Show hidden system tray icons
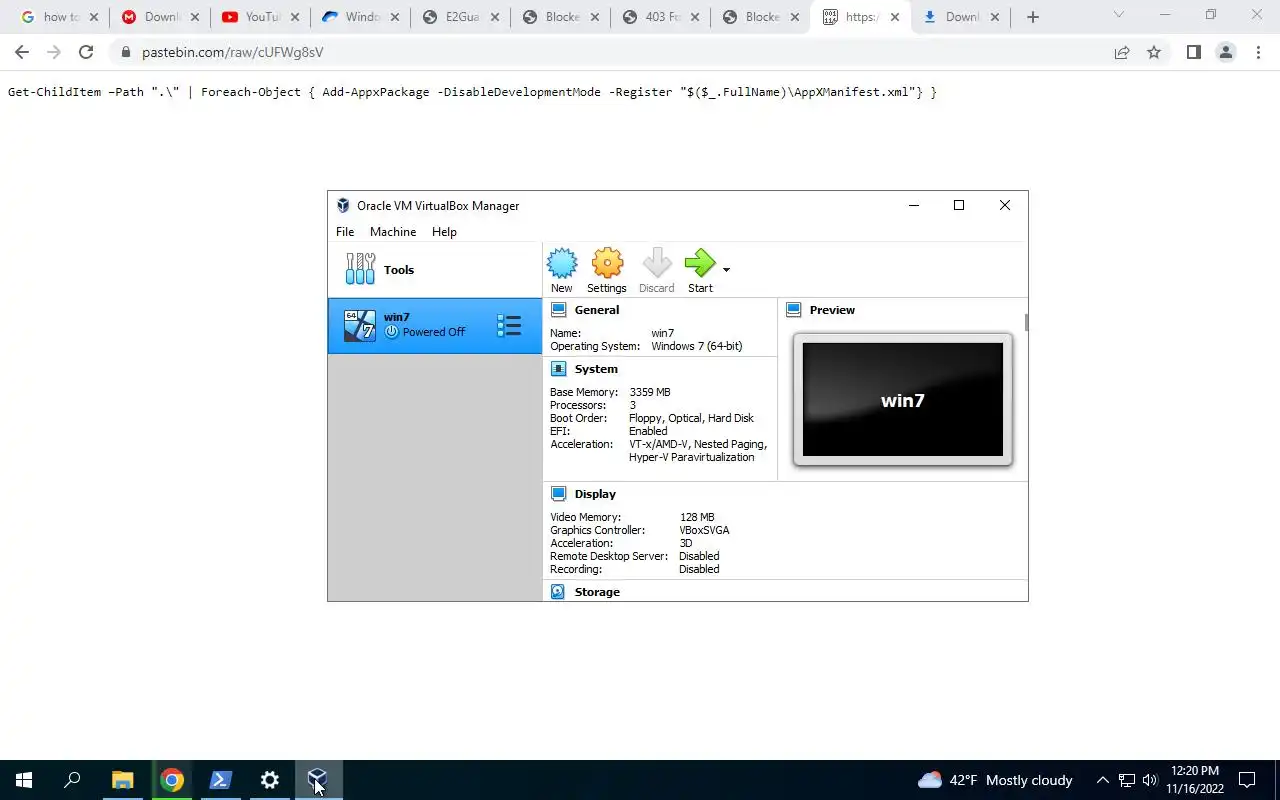Viewport: 1280px width, 800px height. coord(1103,780)
